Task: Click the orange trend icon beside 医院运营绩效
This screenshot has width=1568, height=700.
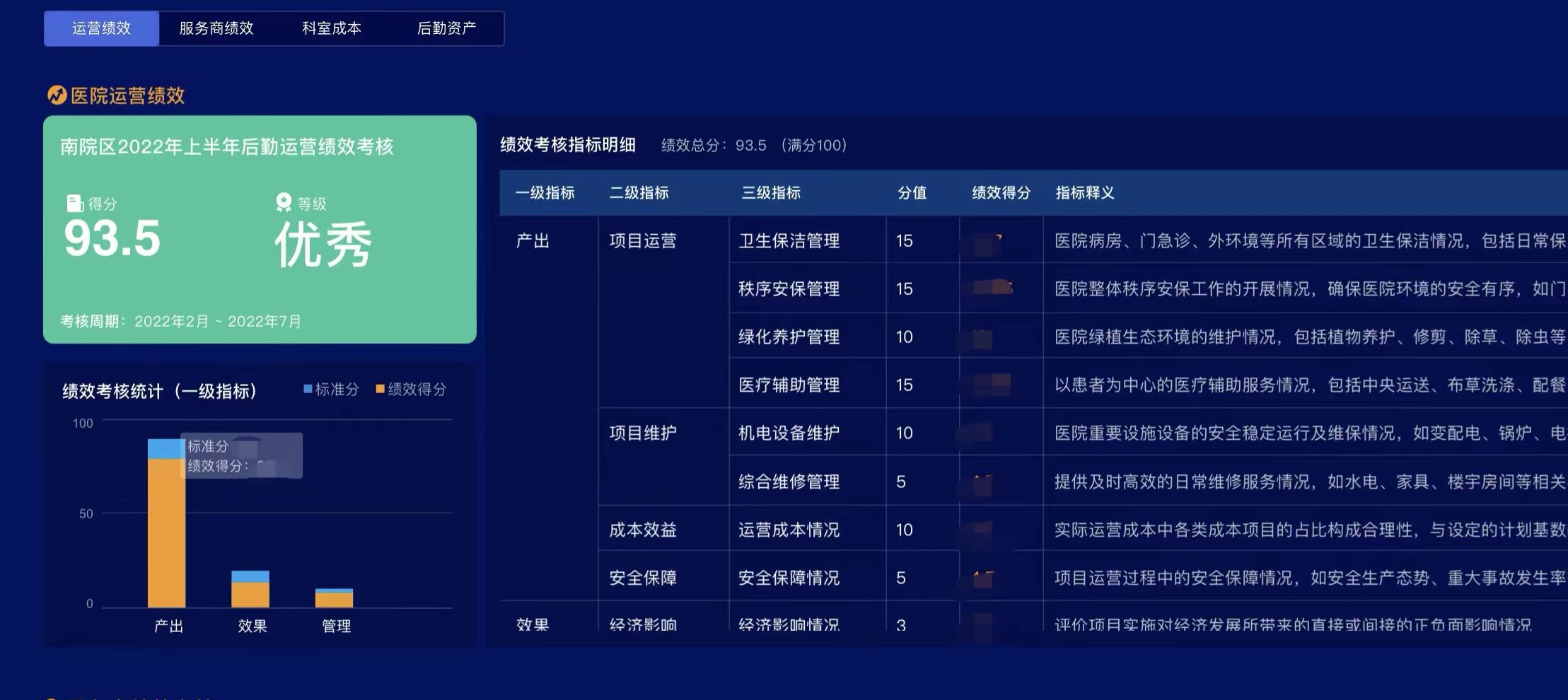Action: tap(56, 95)
